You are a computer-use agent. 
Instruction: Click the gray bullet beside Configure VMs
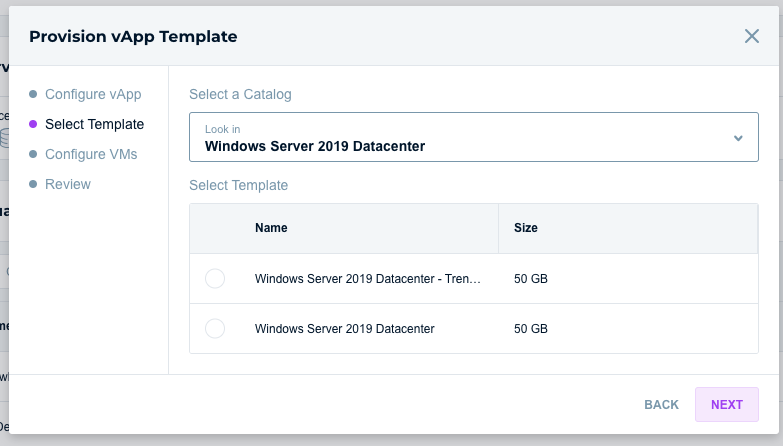click(33, 155)
